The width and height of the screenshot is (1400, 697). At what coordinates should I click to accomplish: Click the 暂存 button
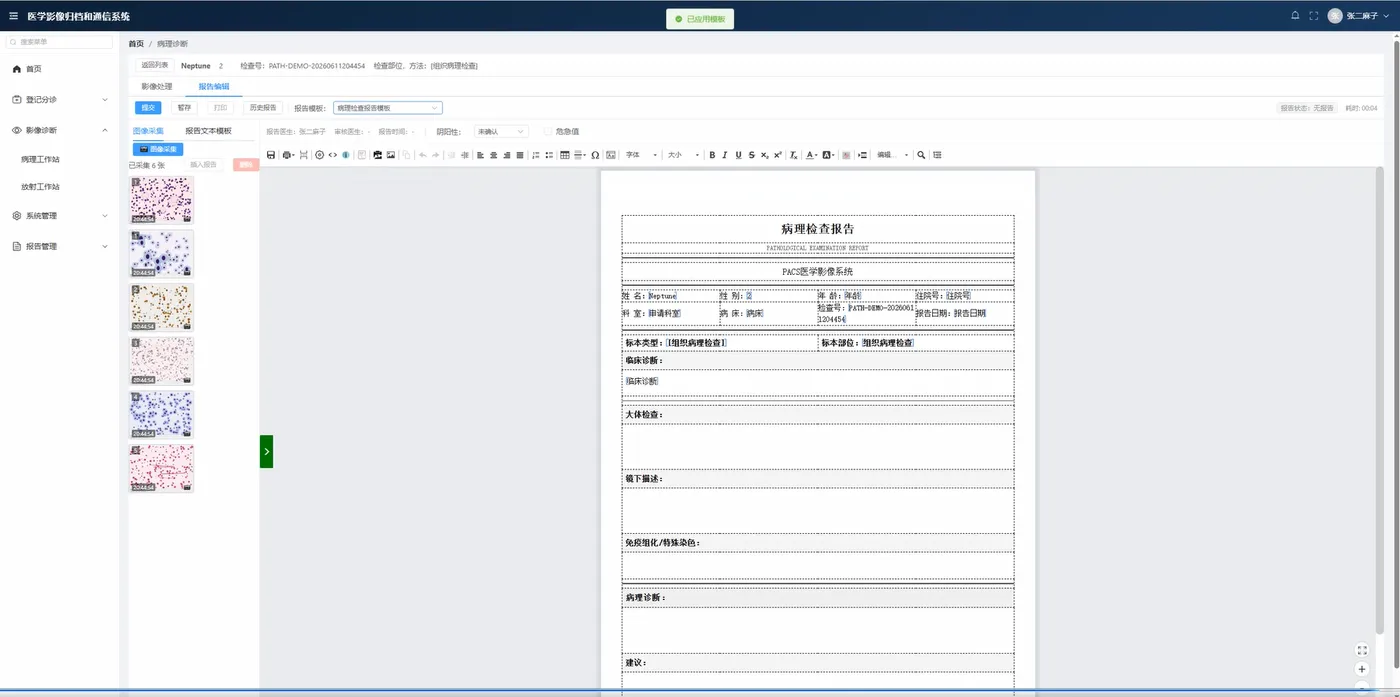184,107
